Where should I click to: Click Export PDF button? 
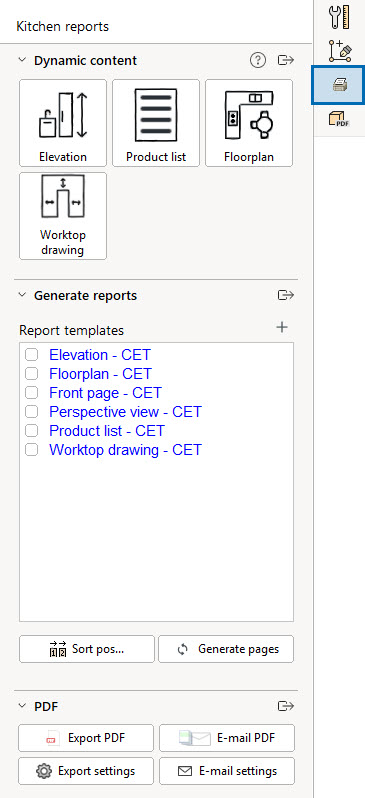86,738
